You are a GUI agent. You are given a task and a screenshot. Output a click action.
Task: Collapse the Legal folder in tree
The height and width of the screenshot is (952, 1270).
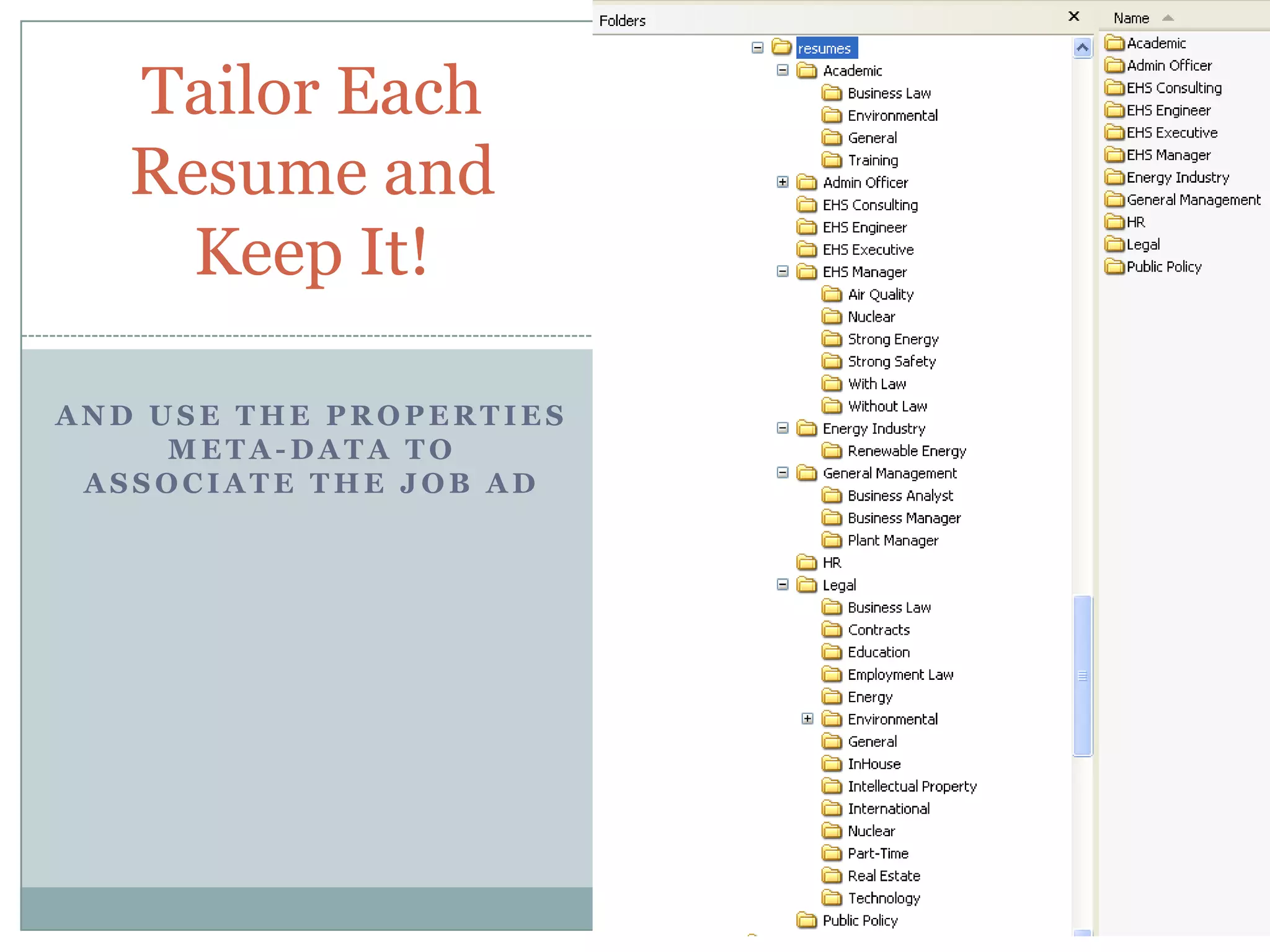click(x=783, y=584)
